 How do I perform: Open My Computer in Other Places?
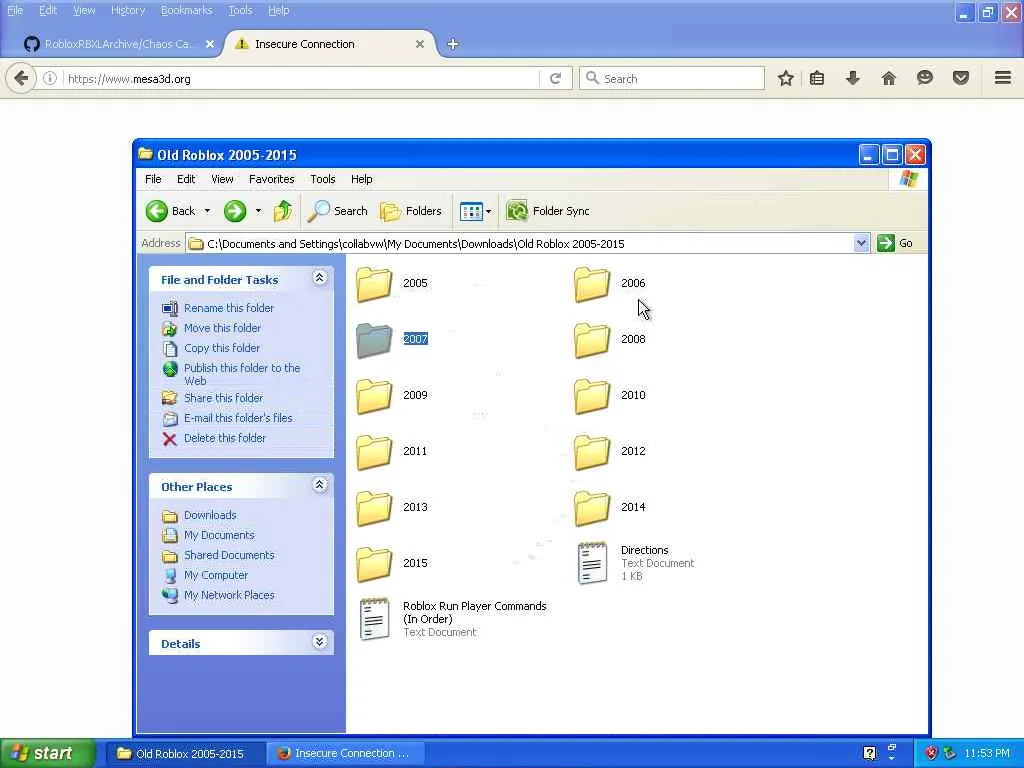pos(216,575)
